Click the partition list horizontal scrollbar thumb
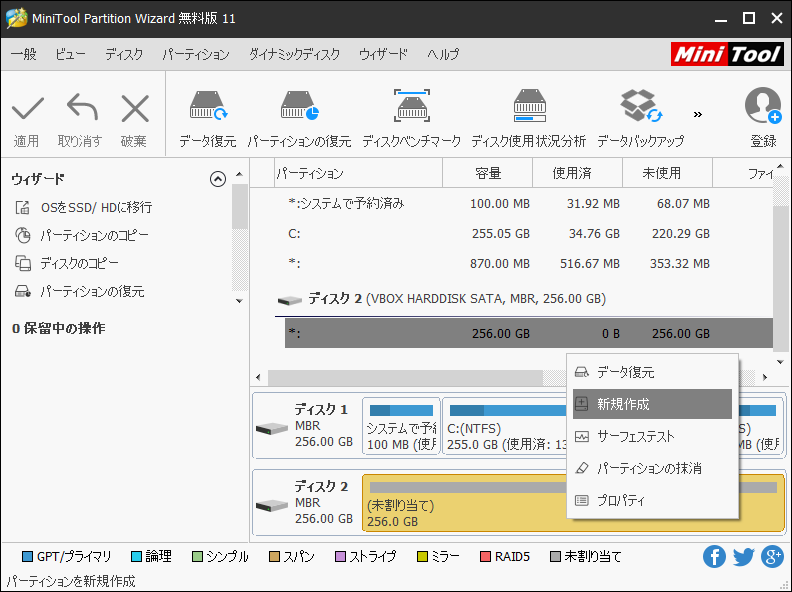The image size is (792, 592). click(406, 377)
